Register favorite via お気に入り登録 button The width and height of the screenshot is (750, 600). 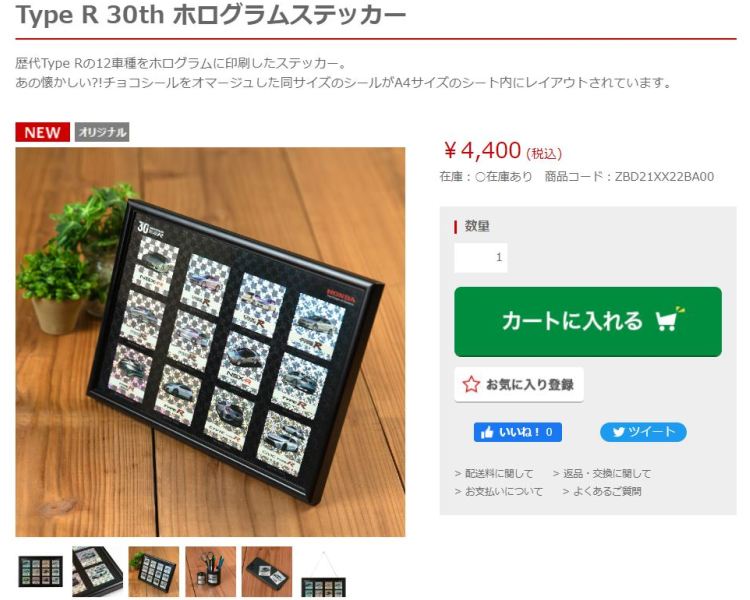(x=519, y=384)
